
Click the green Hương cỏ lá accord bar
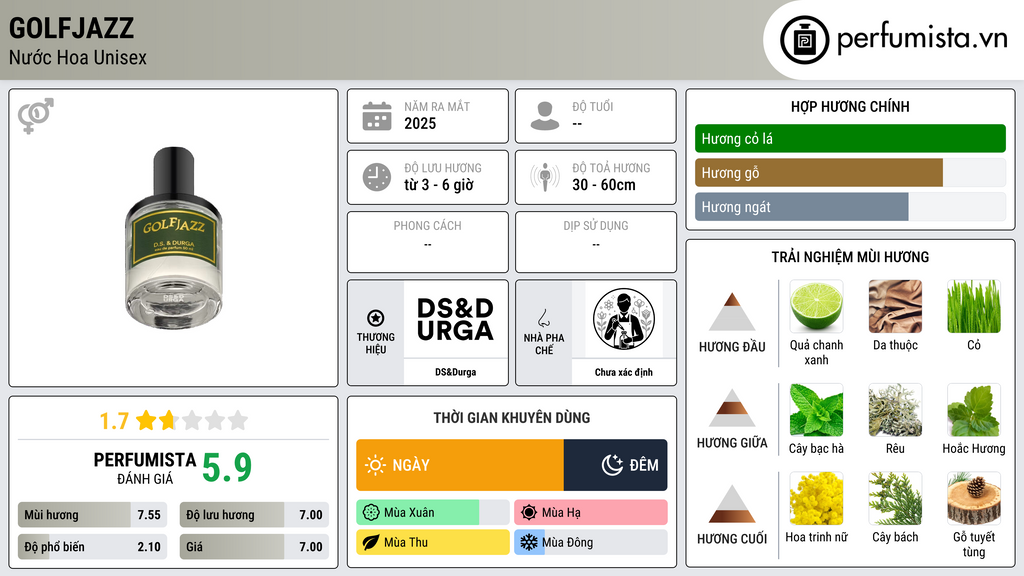click(850, 138)
